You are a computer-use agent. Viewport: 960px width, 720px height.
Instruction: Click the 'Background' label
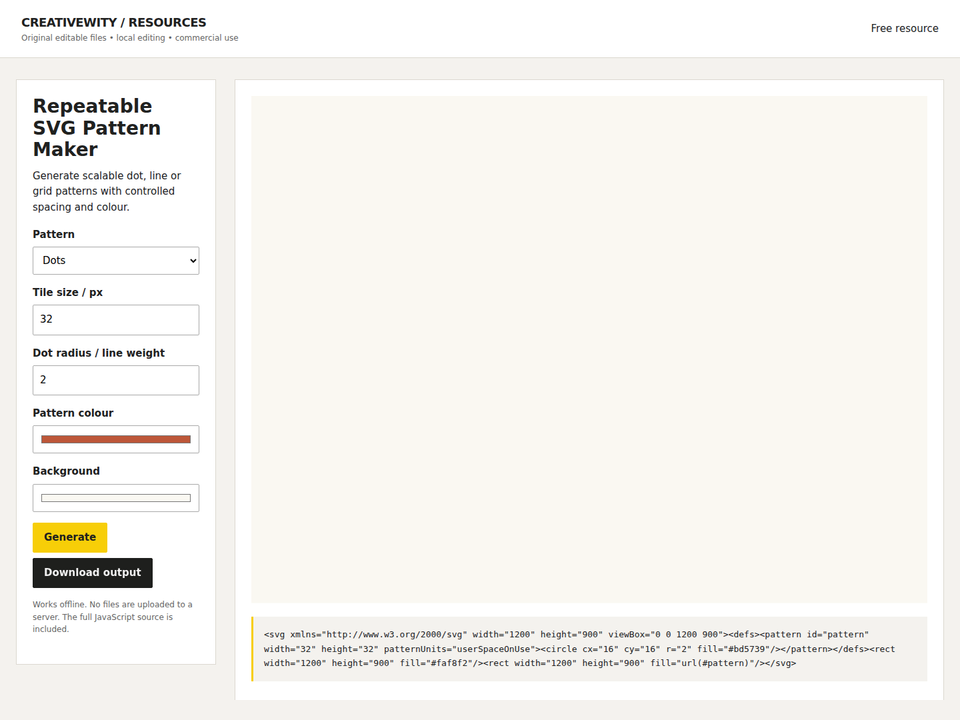[66, 471]
